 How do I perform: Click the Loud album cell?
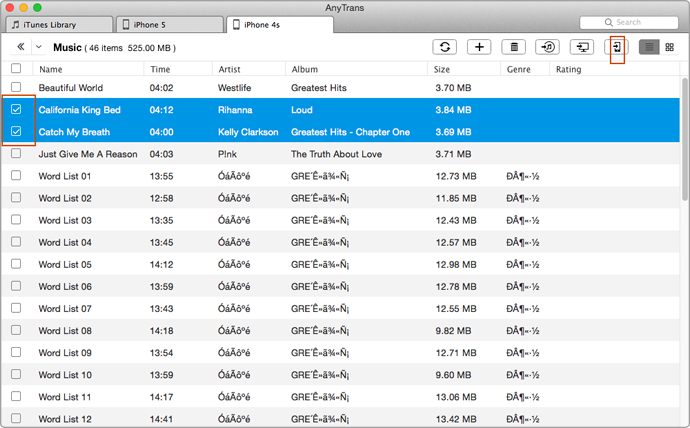pos(301,110)
